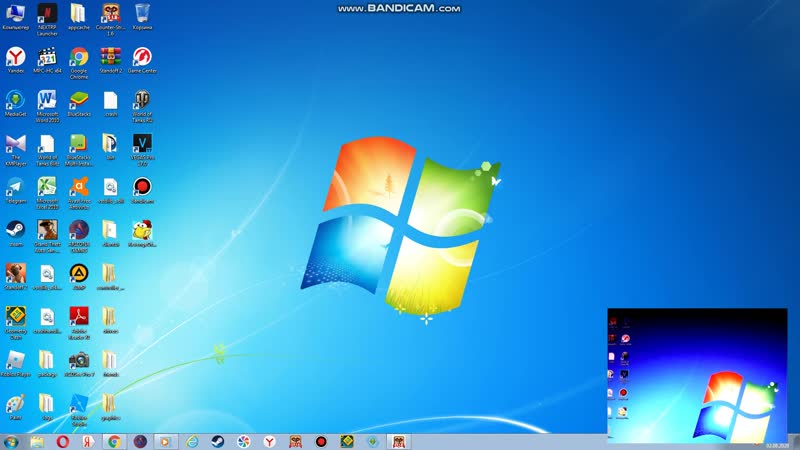
Task: Select the Steam desktop icon
Action: [15, 234]
